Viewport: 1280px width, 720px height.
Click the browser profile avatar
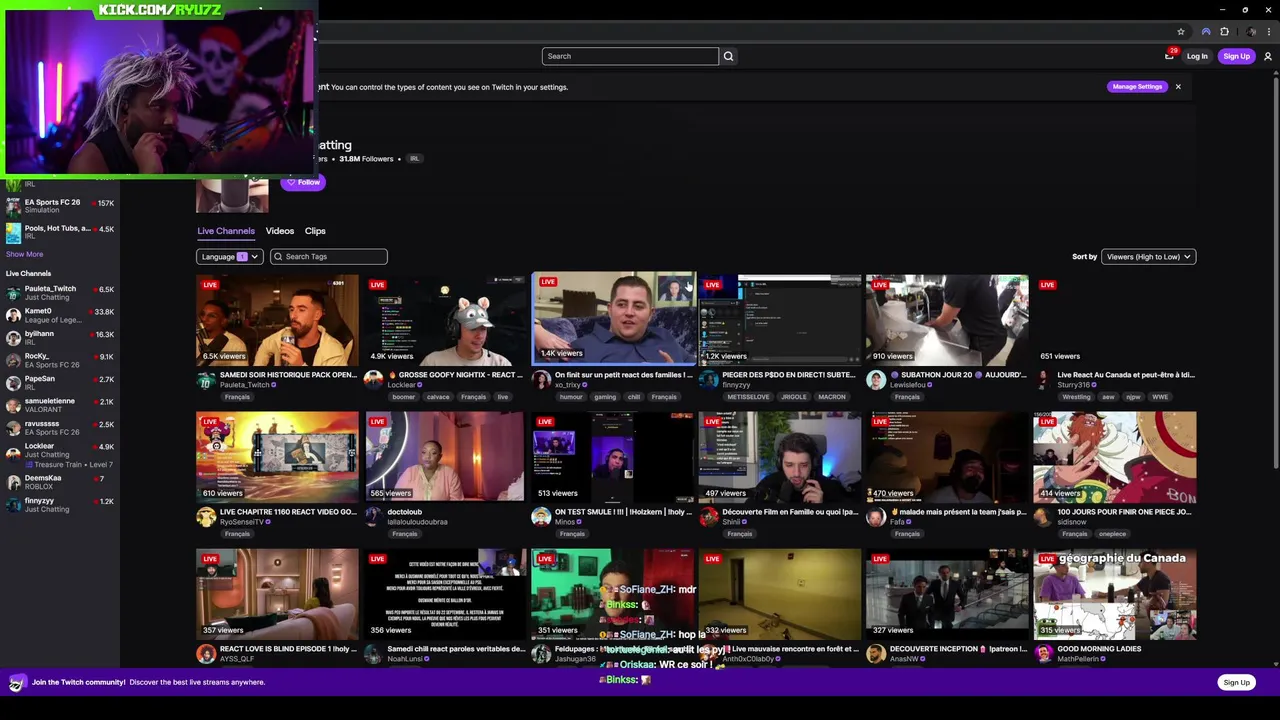click(x=1250, y=32)
